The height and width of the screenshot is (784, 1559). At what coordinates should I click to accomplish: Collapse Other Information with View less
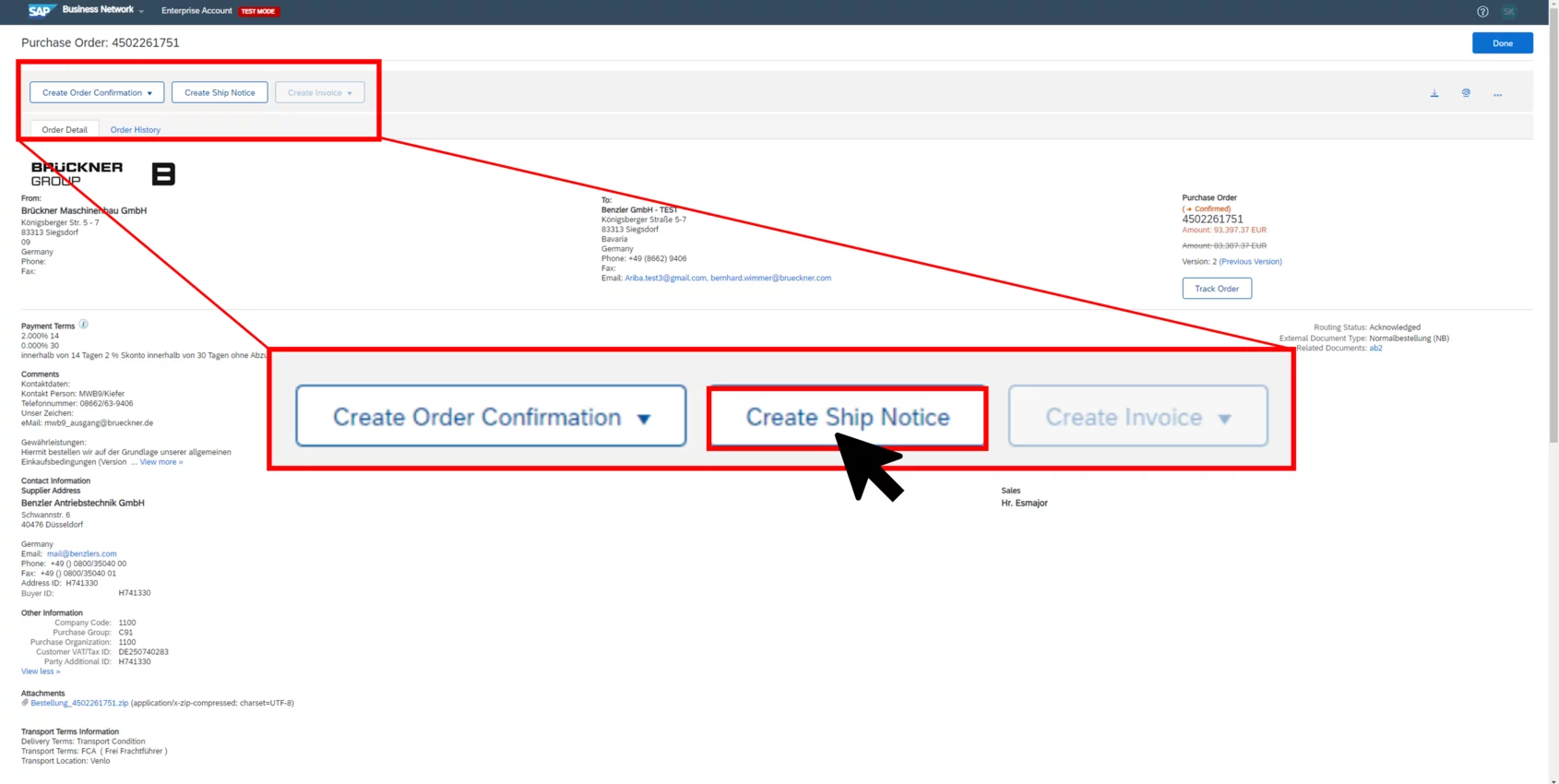coord(41,671)
